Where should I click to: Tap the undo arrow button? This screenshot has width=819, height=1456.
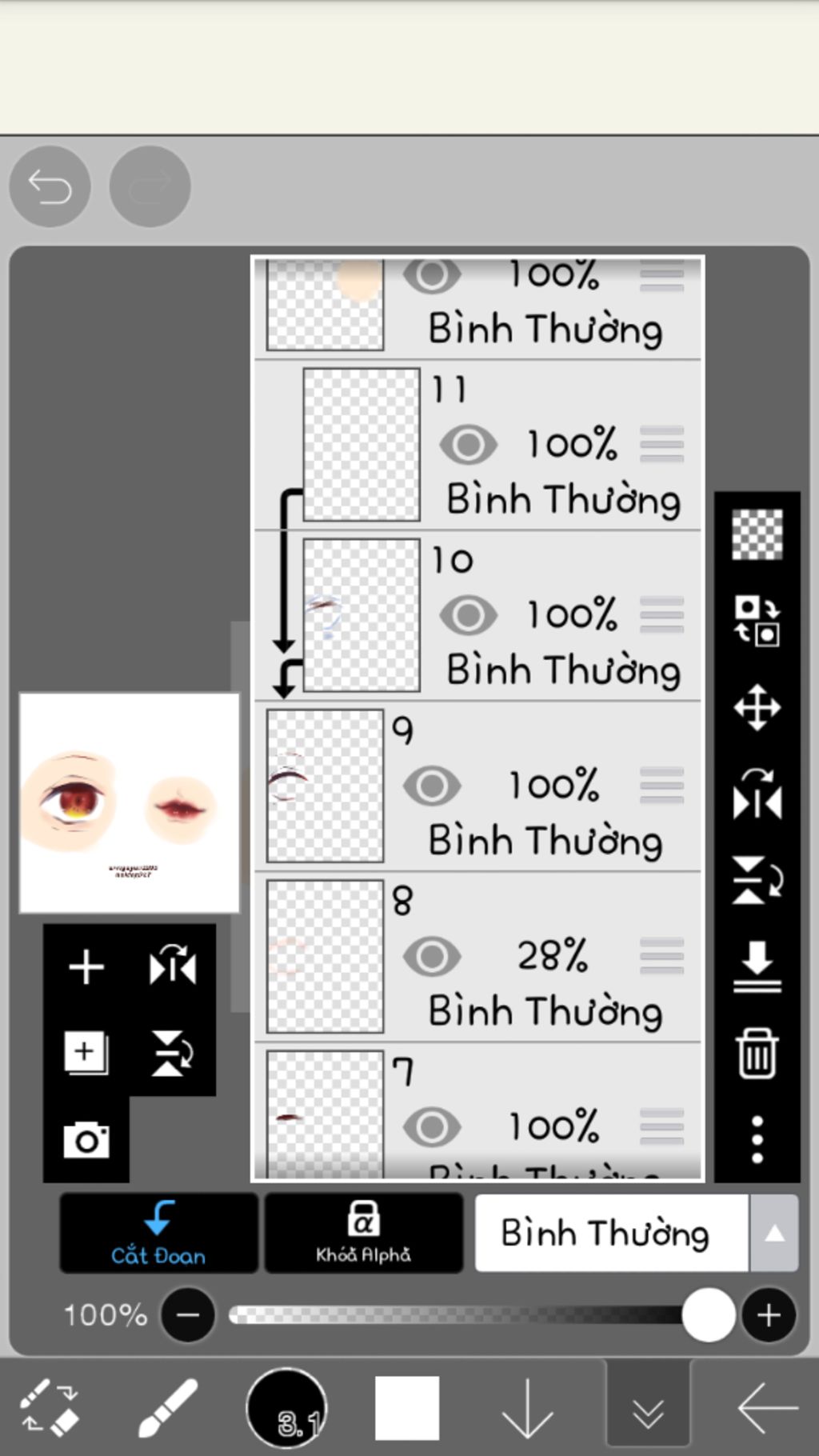click(50, 187)
